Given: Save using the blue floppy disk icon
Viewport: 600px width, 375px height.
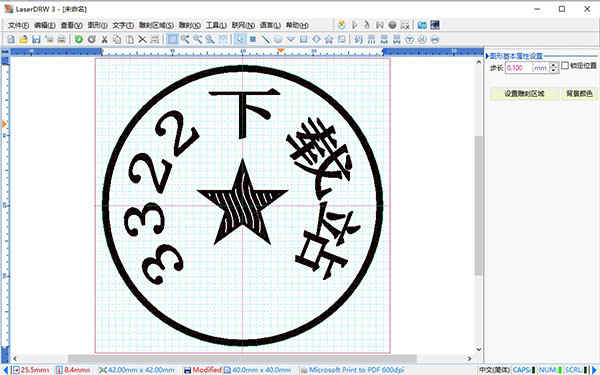Looking at the screenshot, I should (36, 39).
